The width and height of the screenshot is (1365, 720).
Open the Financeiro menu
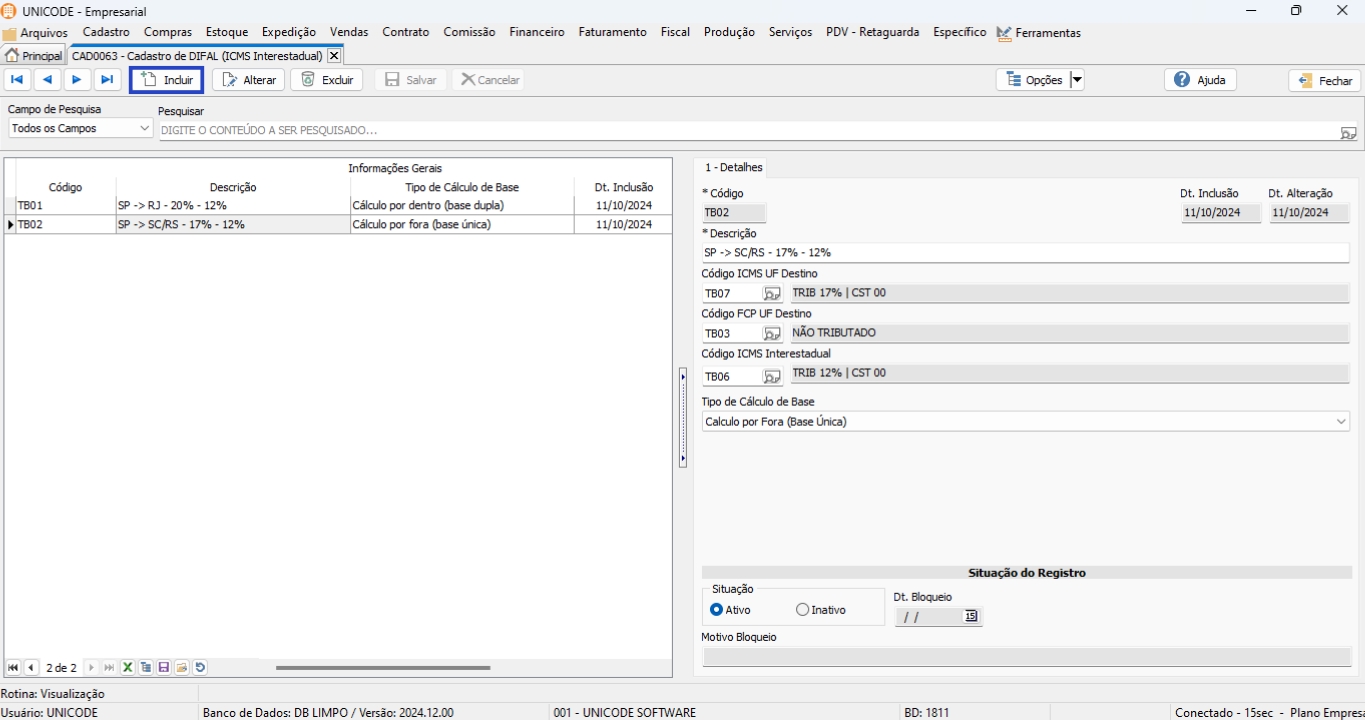pyautogui.click(x=536, y=32)
